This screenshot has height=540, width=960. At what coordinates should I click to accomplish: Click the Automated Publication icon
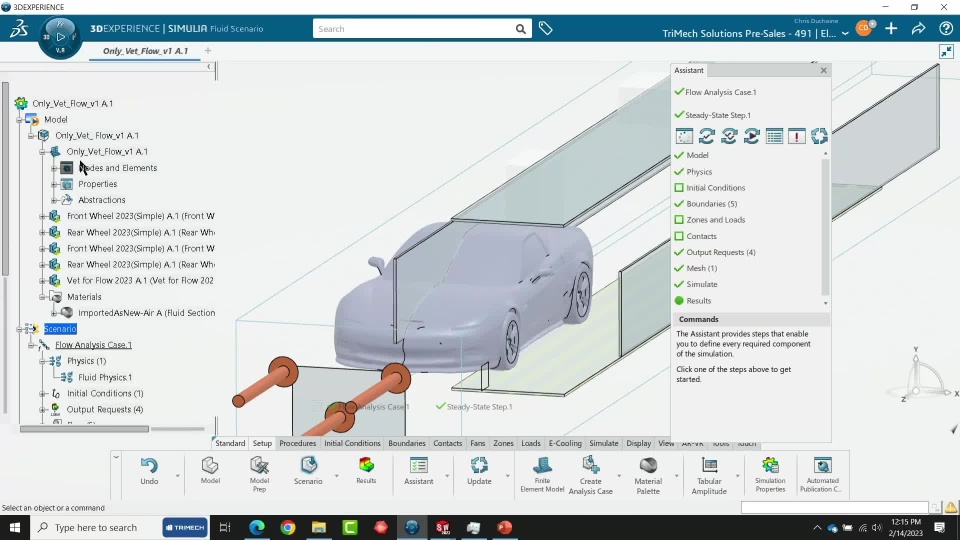point(822,465)
